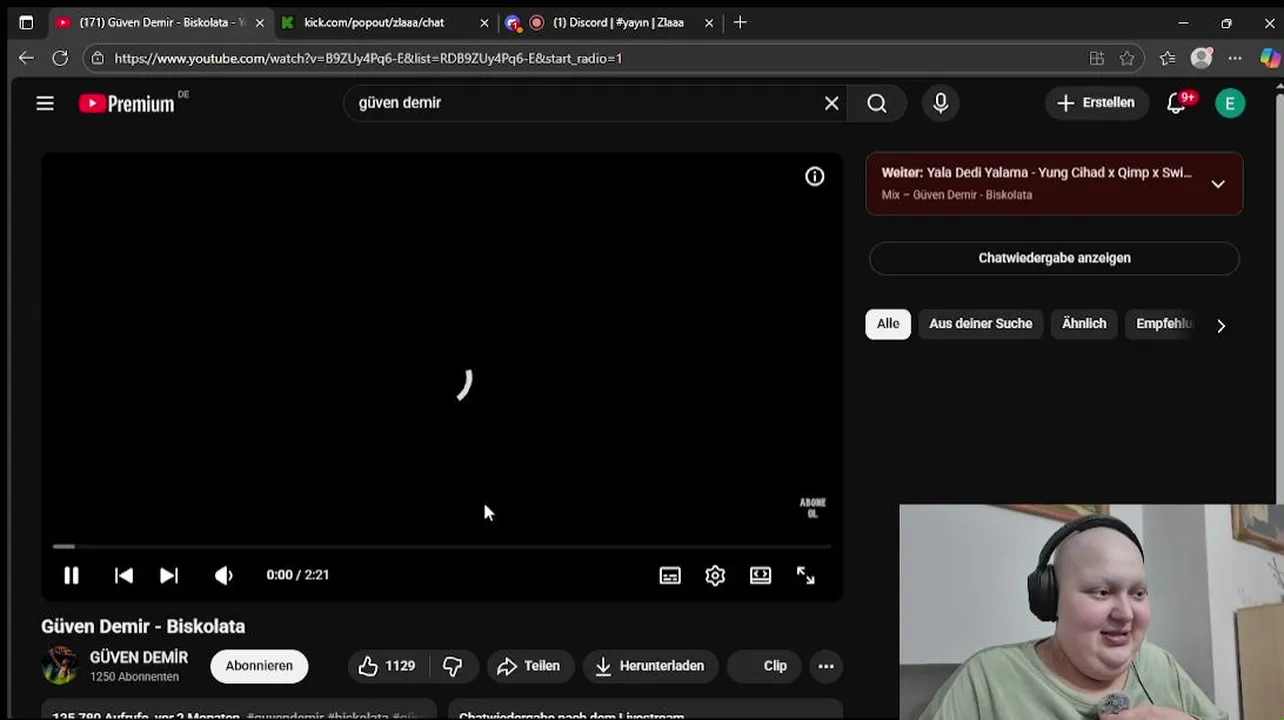The image size is (1284, 720).
Task: Reload the current page
Action: coord(60,58)
